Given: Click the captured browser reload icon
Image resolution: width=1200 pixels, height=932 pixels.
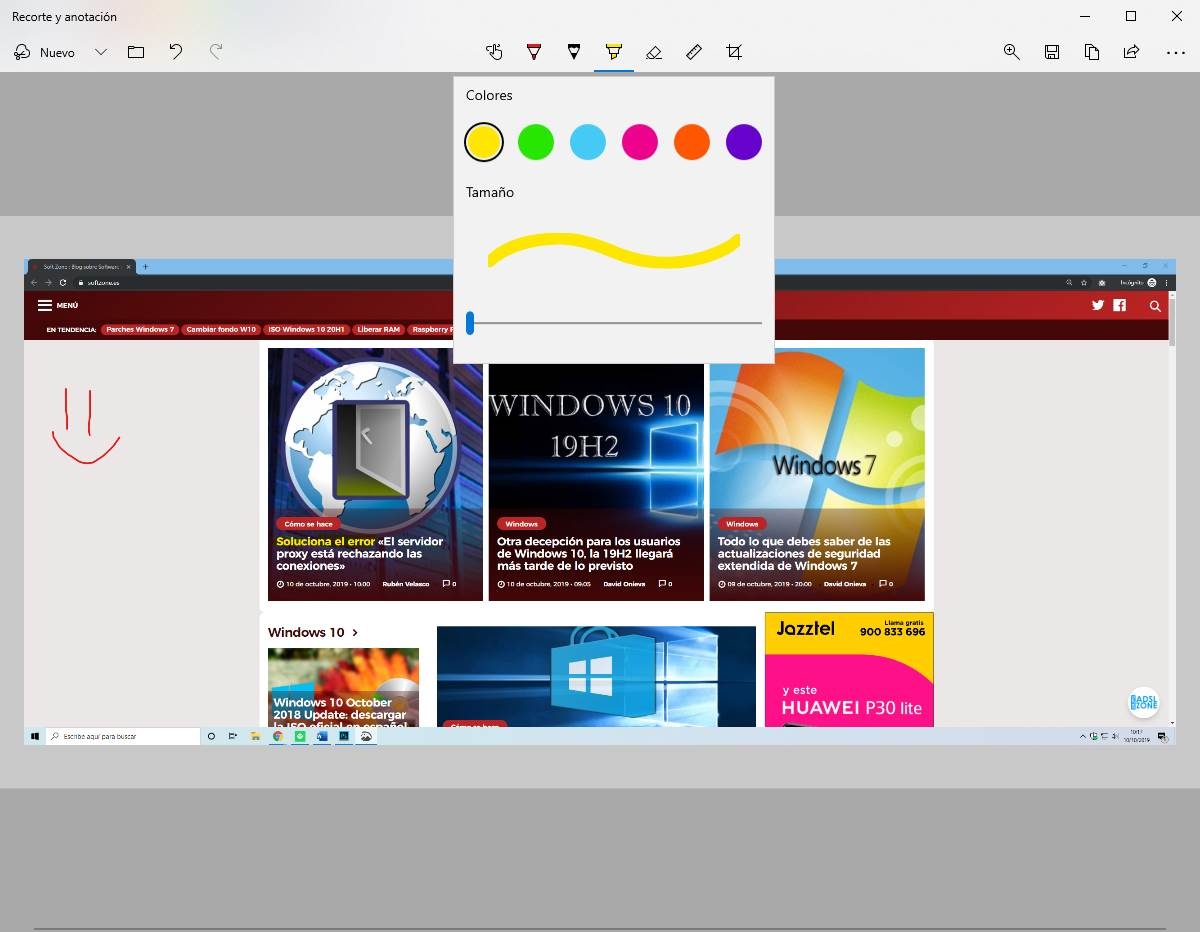Looking at the screenshot, I should 63,283.
